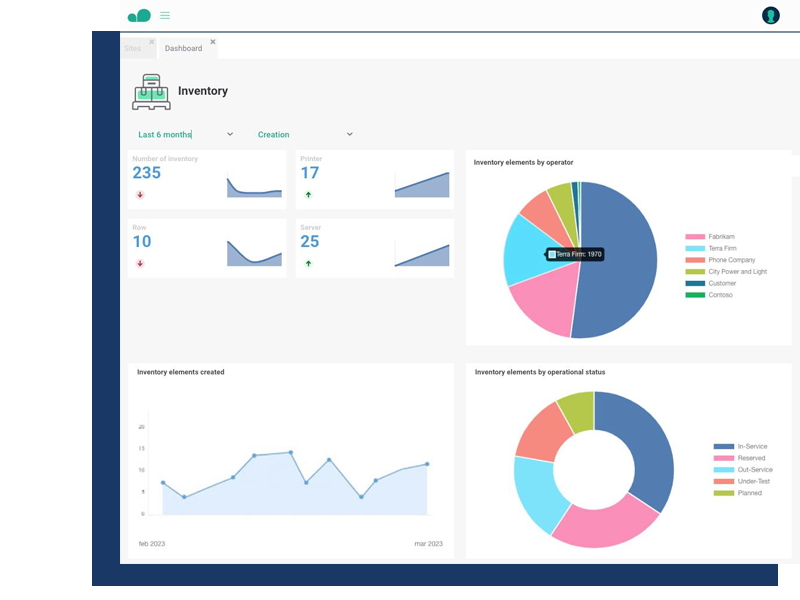
Task: Click green up arrow on Printer card
Action: coord(308,195)
